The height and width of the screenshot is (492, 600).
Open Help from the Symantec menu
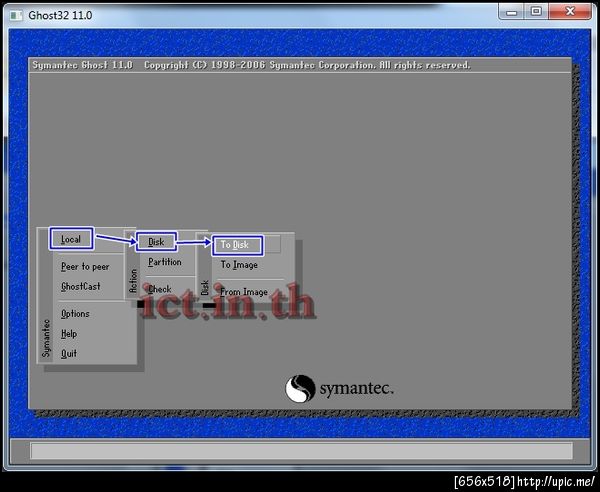[x=69, y=334]
